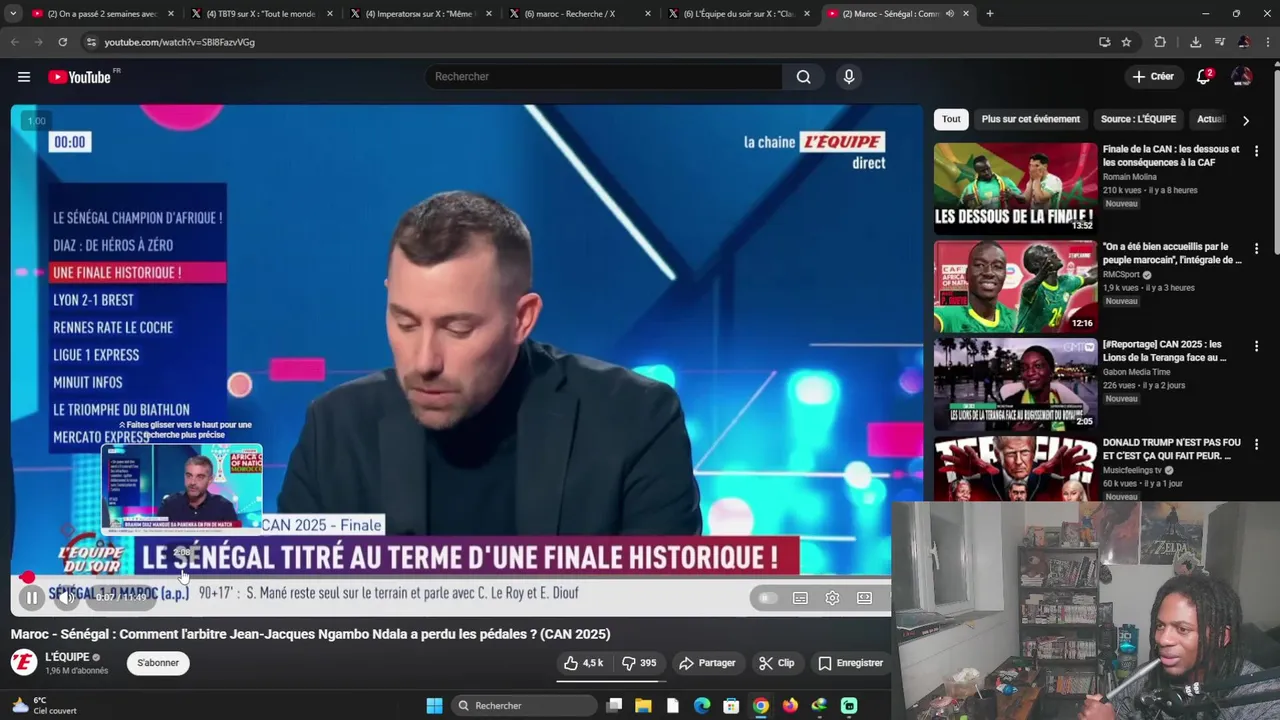The height and width of the screenshot is (720, 1280).
Task: Open the DONALD TRUMP N'EST PAS FOU title
Action: (x=1171, y=449)
